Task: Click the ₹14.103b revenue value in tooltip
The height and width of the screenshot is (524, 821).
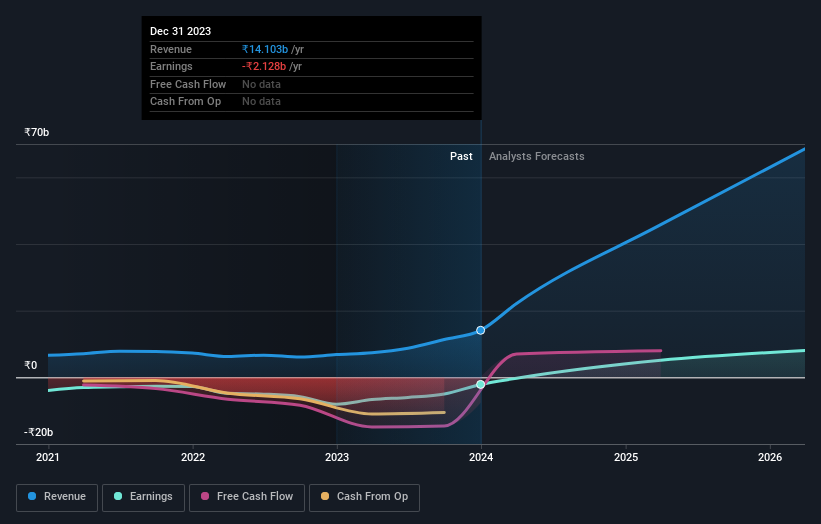Action: click(265, 49)
